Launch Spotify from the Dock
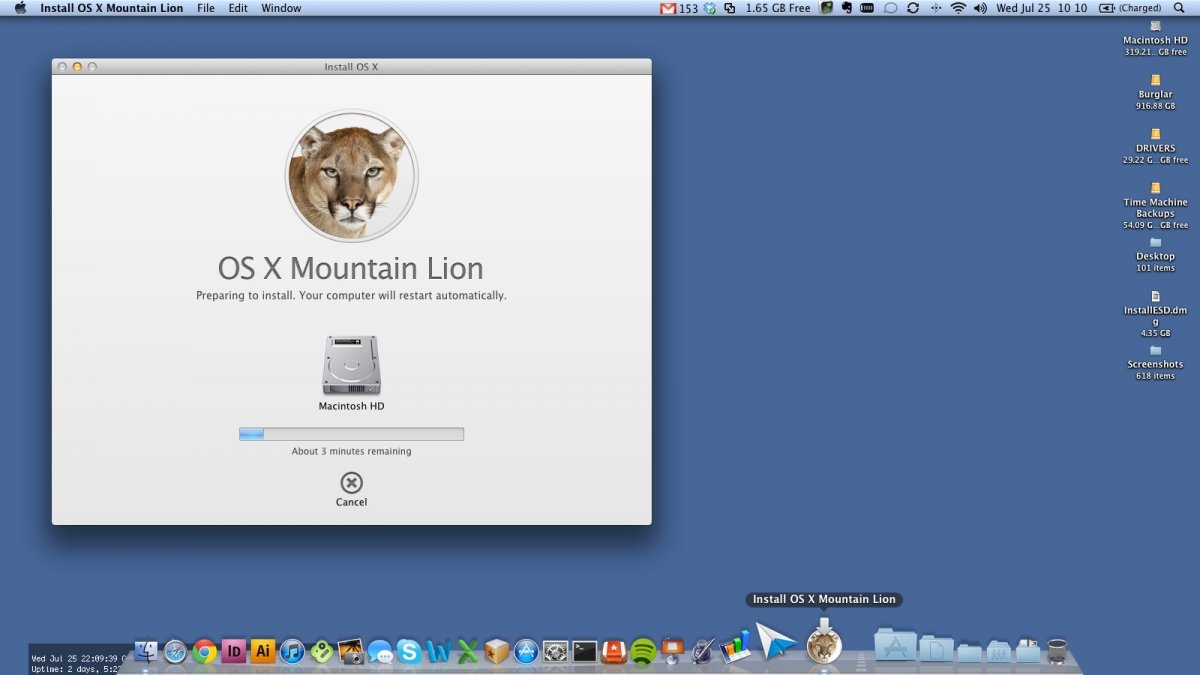The width and height of the screenshot is (1200, 675). (643, 651)
